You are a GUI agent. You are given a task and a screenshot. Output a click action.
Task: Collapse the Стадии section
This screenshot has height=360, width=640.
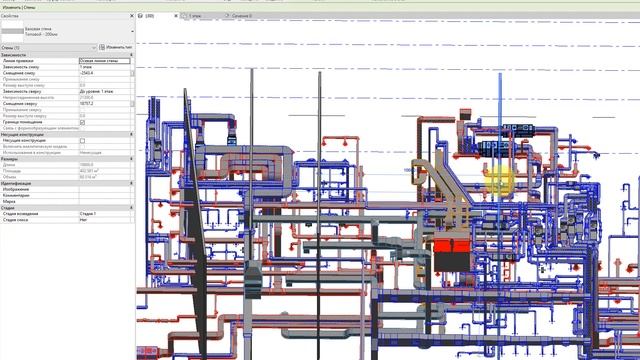tap(131, 208)
